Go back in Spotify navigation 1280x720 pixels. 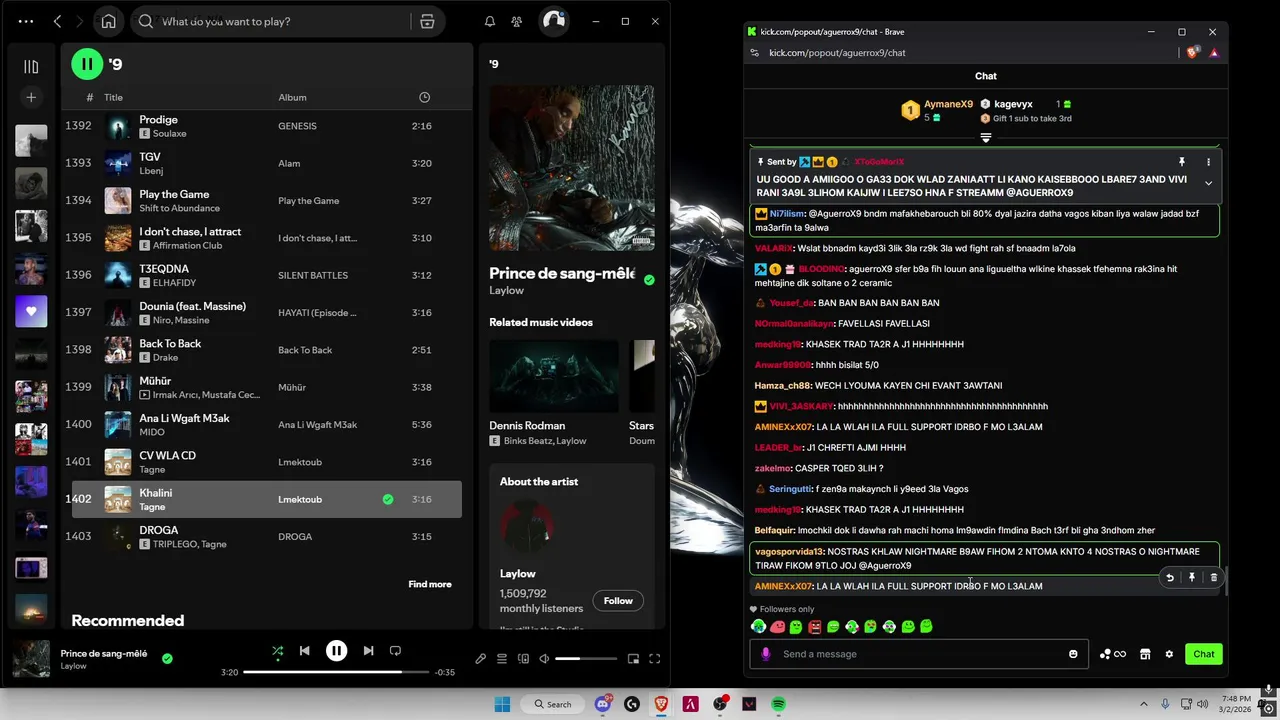pyautogui.click(x=57, y=21)
